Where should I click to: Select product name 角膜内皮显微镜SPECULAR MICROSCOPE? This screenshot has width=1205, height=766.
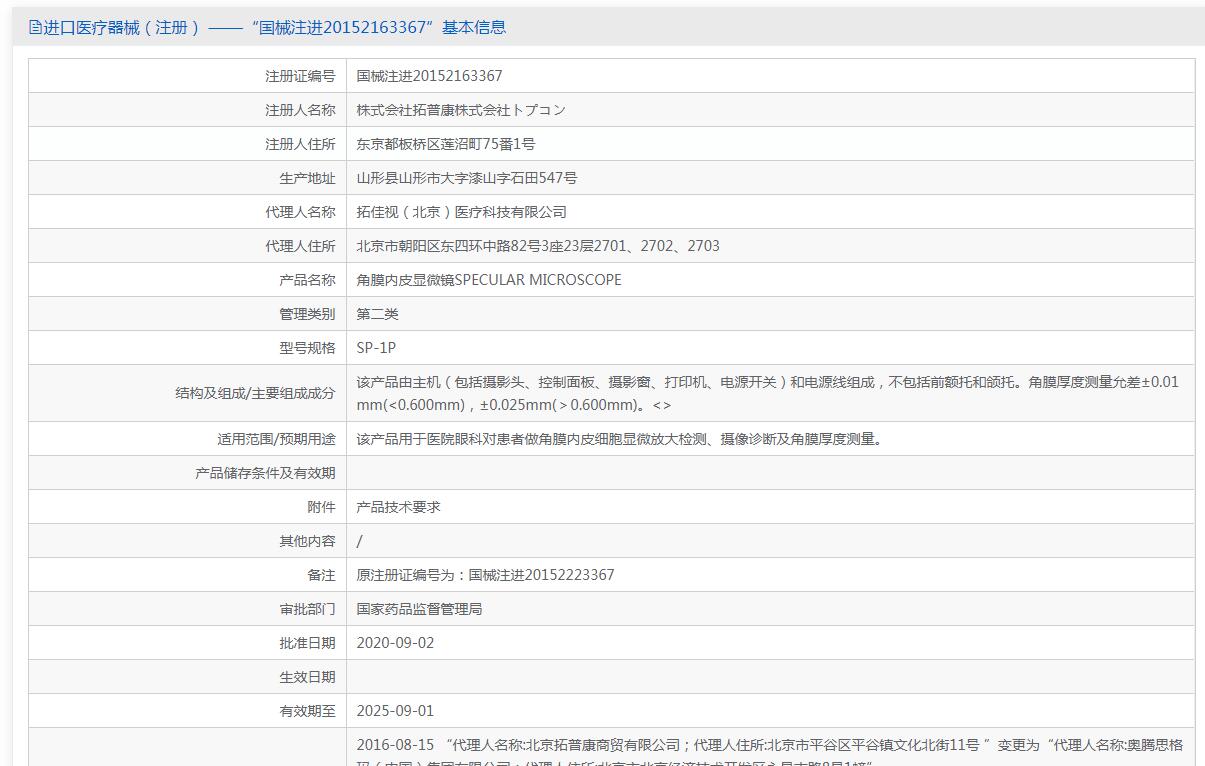489,280
